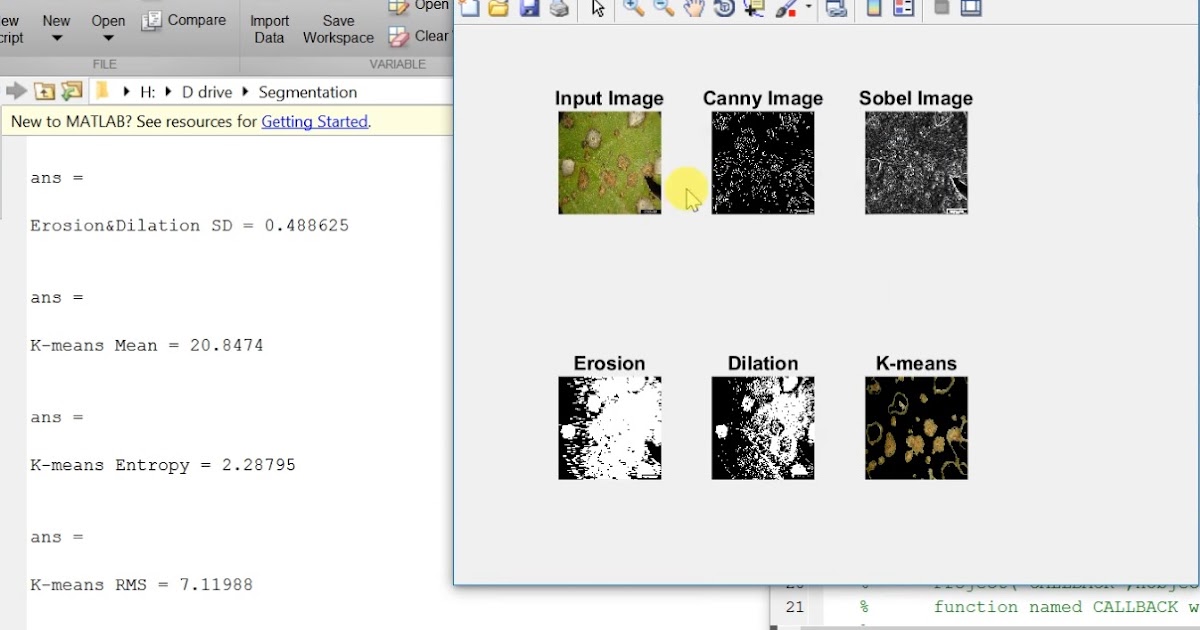Create a new figure window
1200x630 pixels.
pos(468,9)
